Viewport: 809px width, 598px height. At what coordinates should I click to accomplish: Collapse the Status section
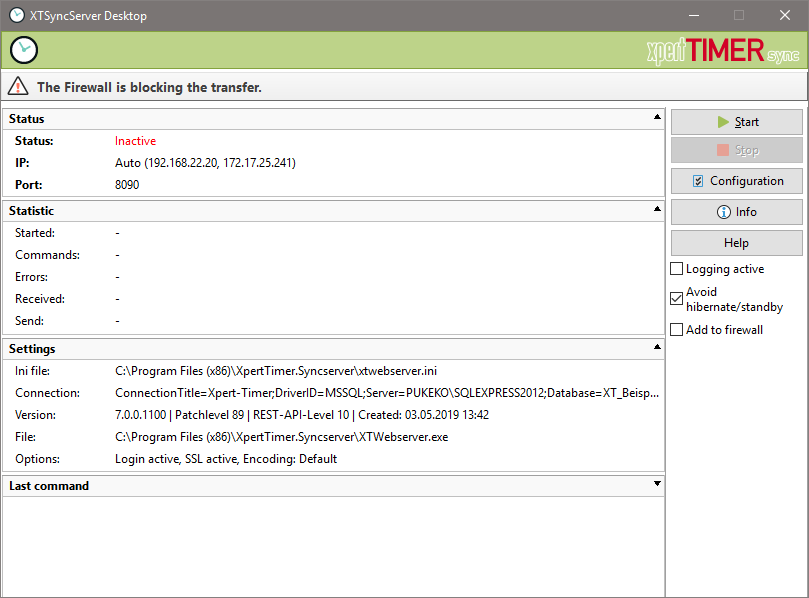point(657,118)
